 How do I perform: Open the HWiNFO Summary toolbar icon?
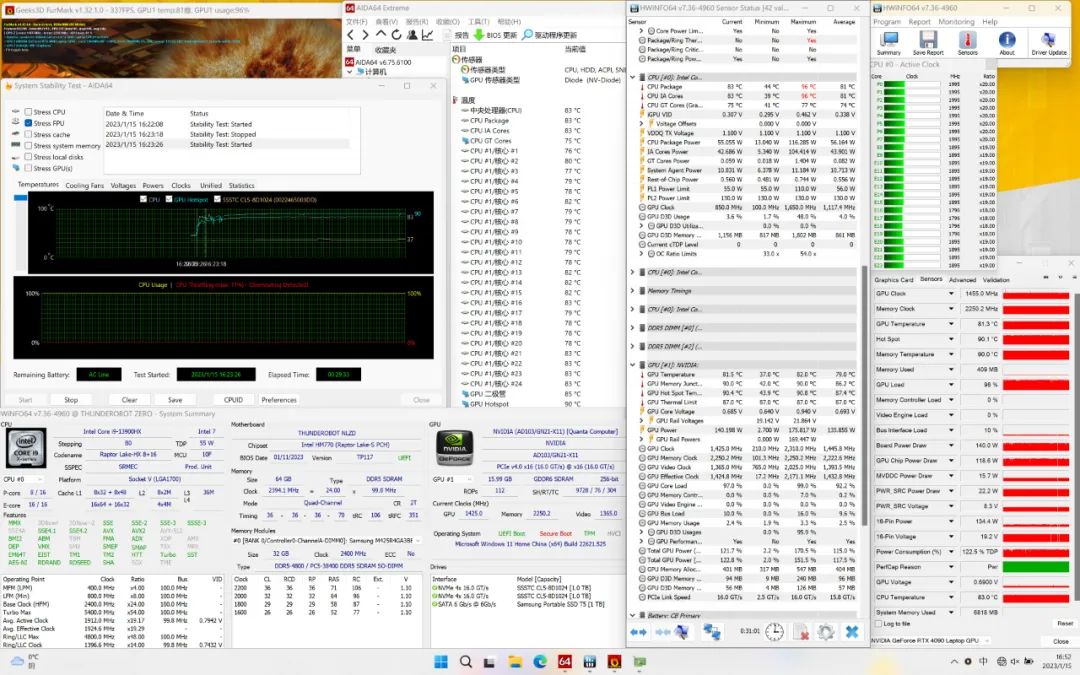[888, 40]
